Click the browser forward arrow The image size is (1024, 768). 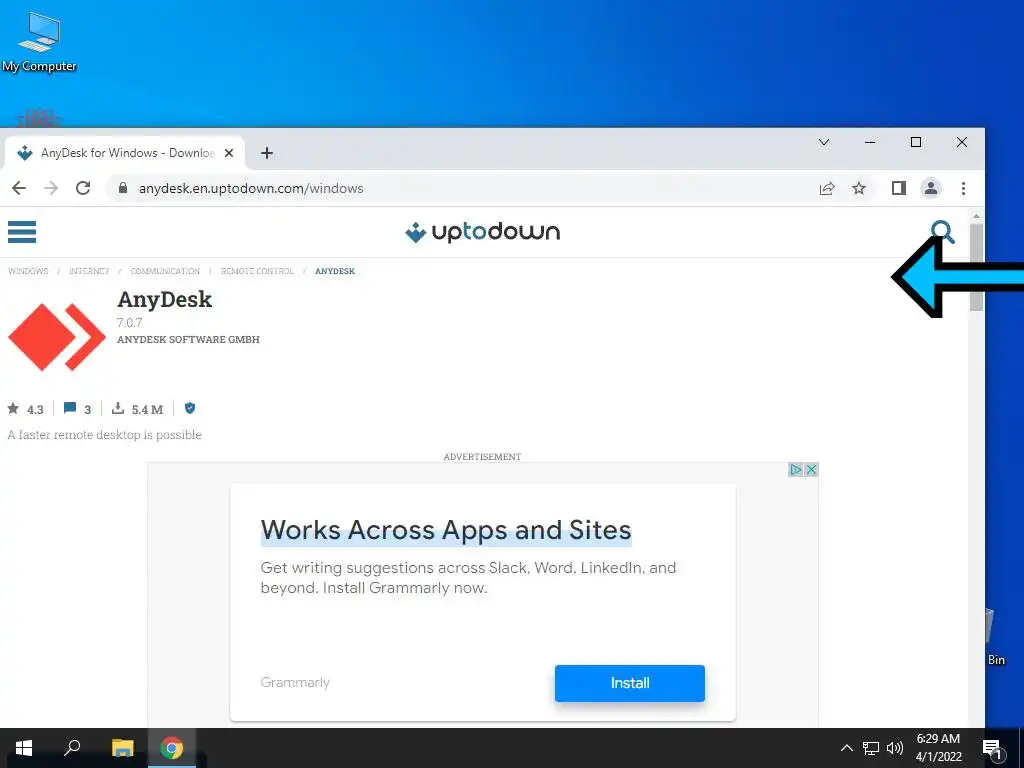[51, 188]
